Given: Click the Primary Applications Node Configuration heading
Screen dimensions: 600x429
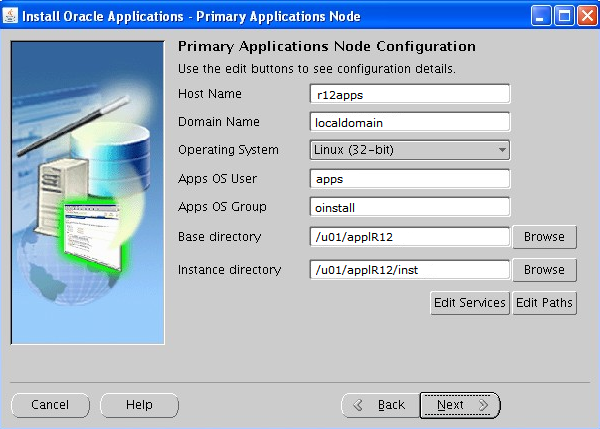Looking at the screenshot, I should pyautogui.click(x=327, y=47).
